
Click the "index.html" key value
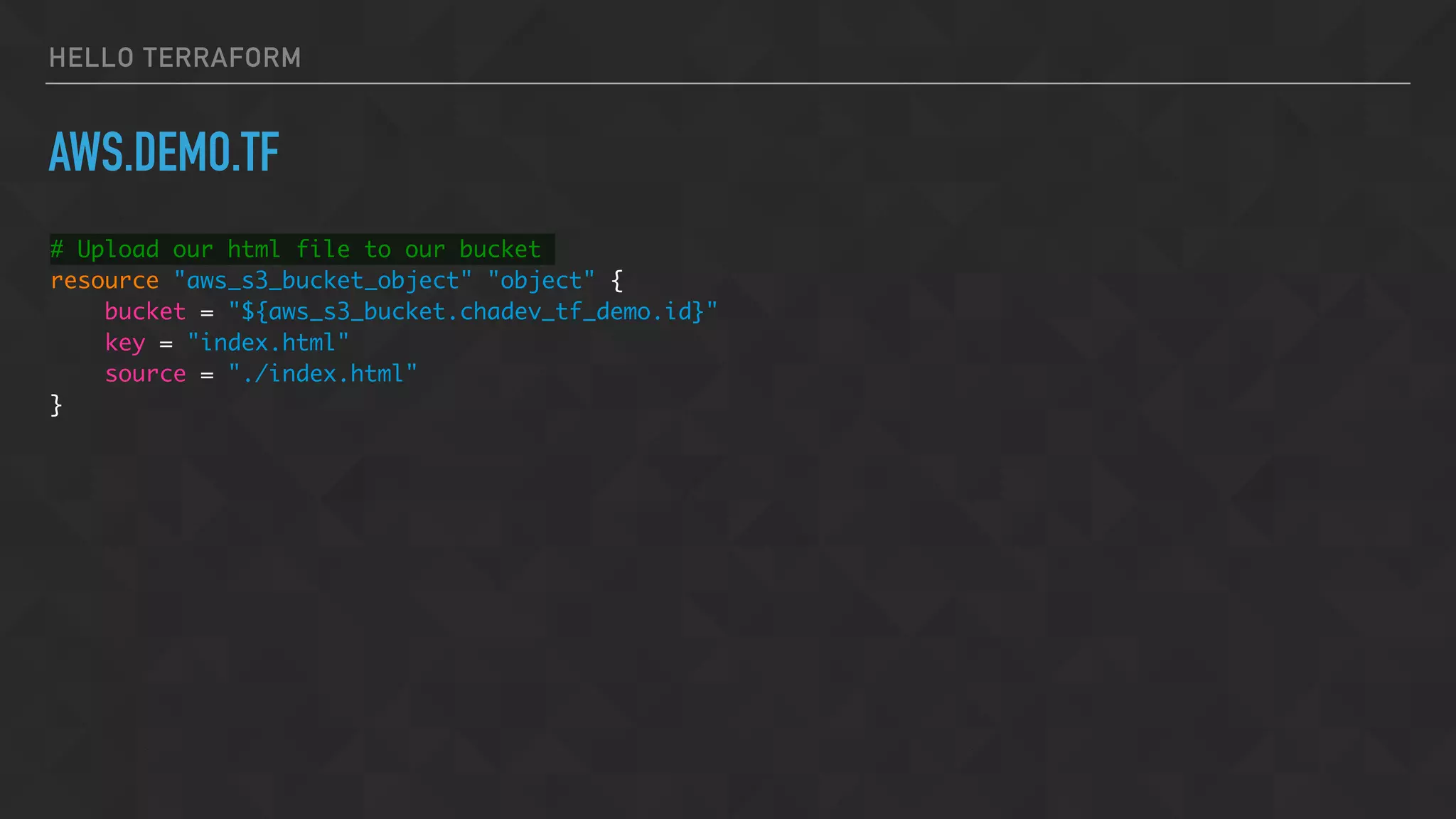(268, 343)
